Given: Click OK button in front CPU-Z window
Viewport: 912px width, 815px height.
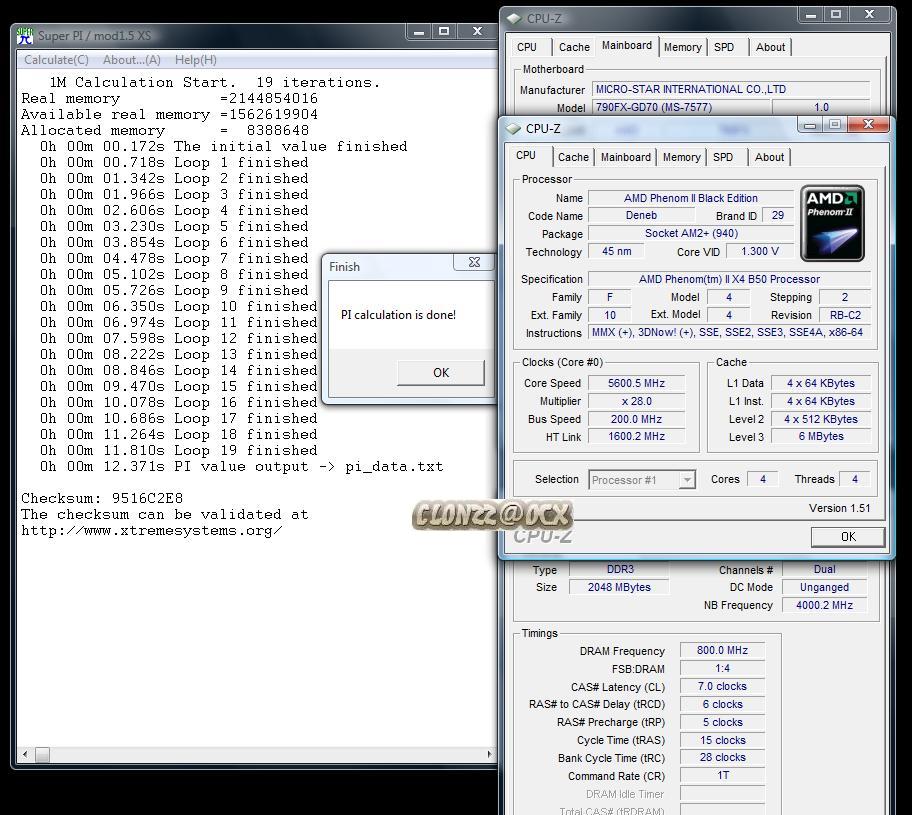Looking at the screenshot, I should pos(848,536).
